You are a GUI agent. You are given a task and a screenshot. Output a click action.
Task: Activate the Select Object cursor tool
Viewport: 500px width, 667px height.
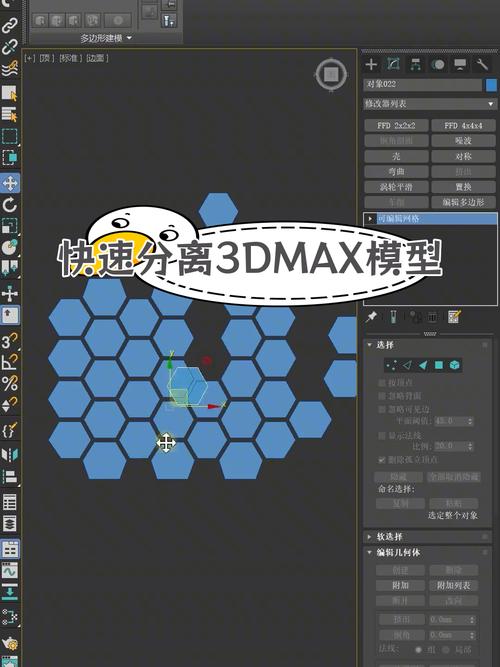(9, 92)
